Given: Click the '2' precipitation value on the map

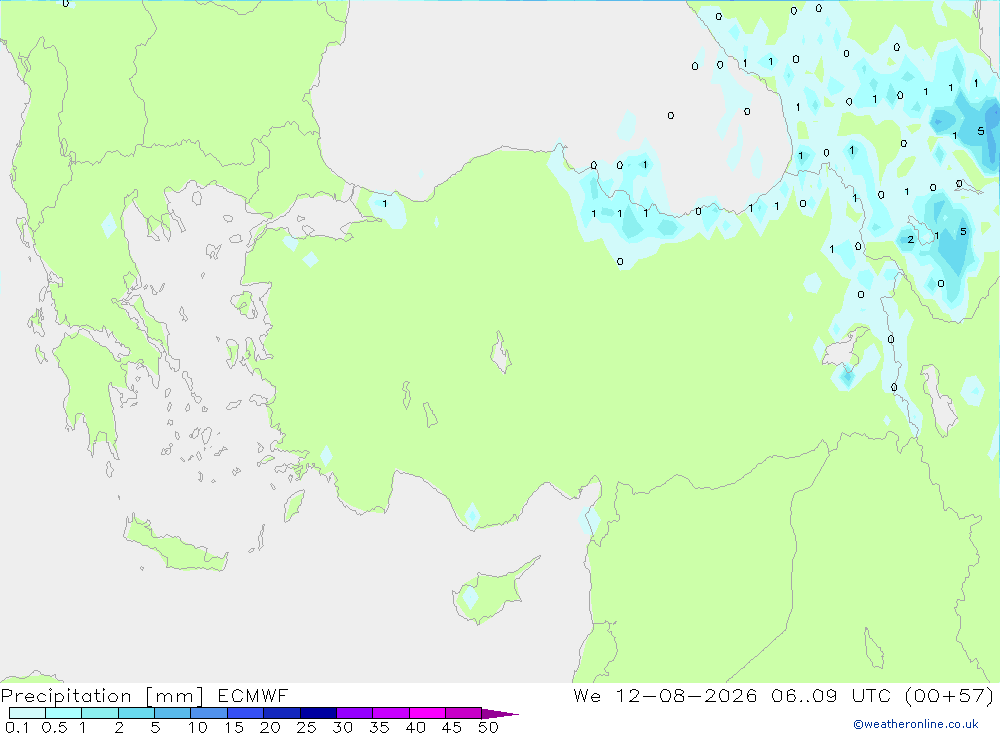Looking at the screenshot, I should pos(911,240).
